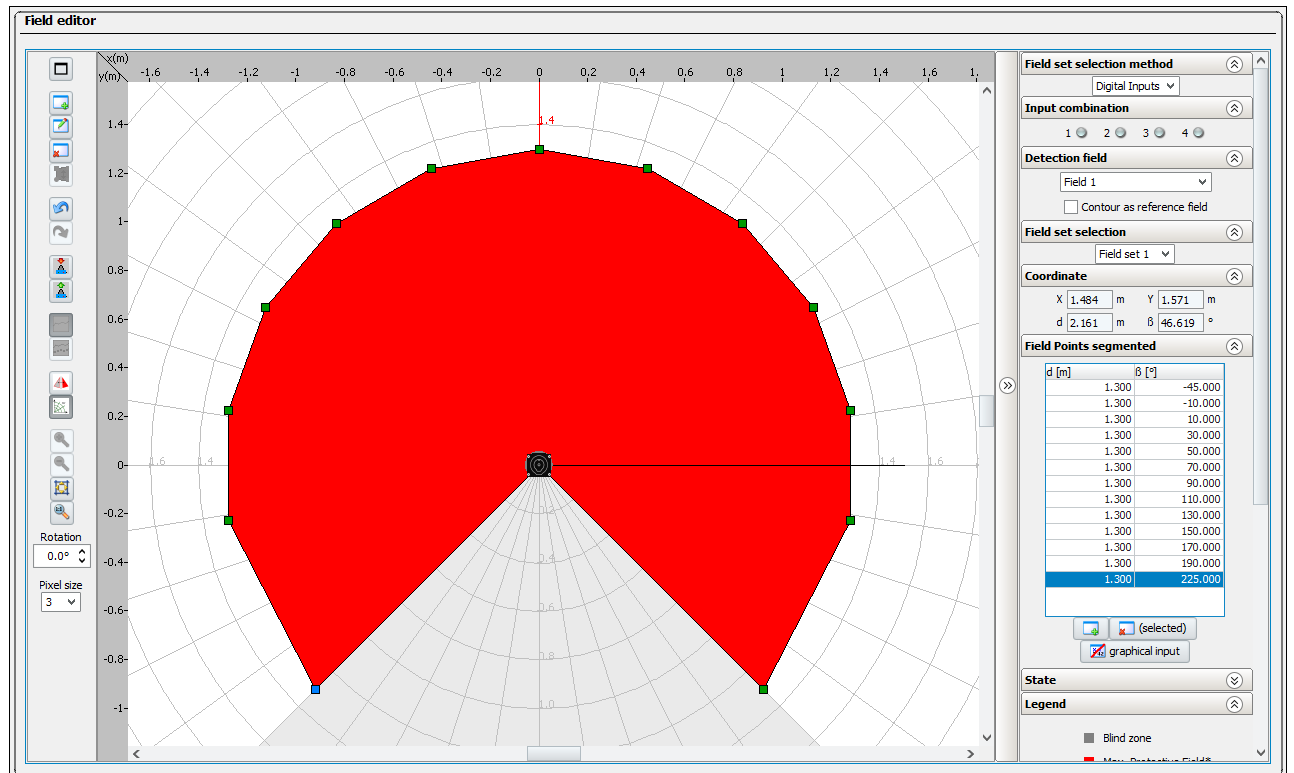Click the add new field icon

(x=61, y=102)
